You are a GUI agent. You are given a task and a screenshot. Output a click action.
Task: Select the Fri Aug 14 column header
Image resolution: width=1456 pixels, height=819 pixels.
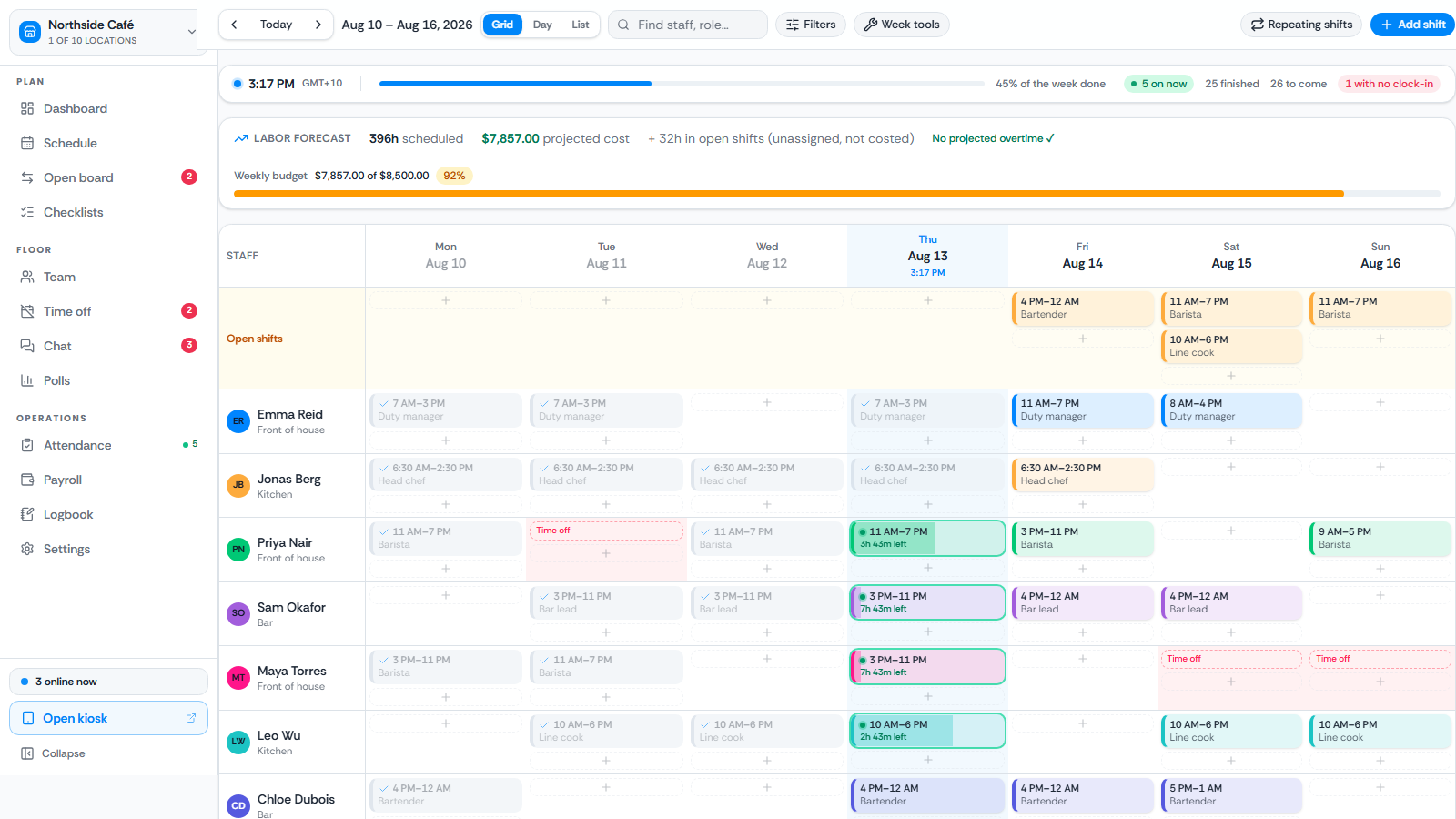click(x=1082, y=256)
